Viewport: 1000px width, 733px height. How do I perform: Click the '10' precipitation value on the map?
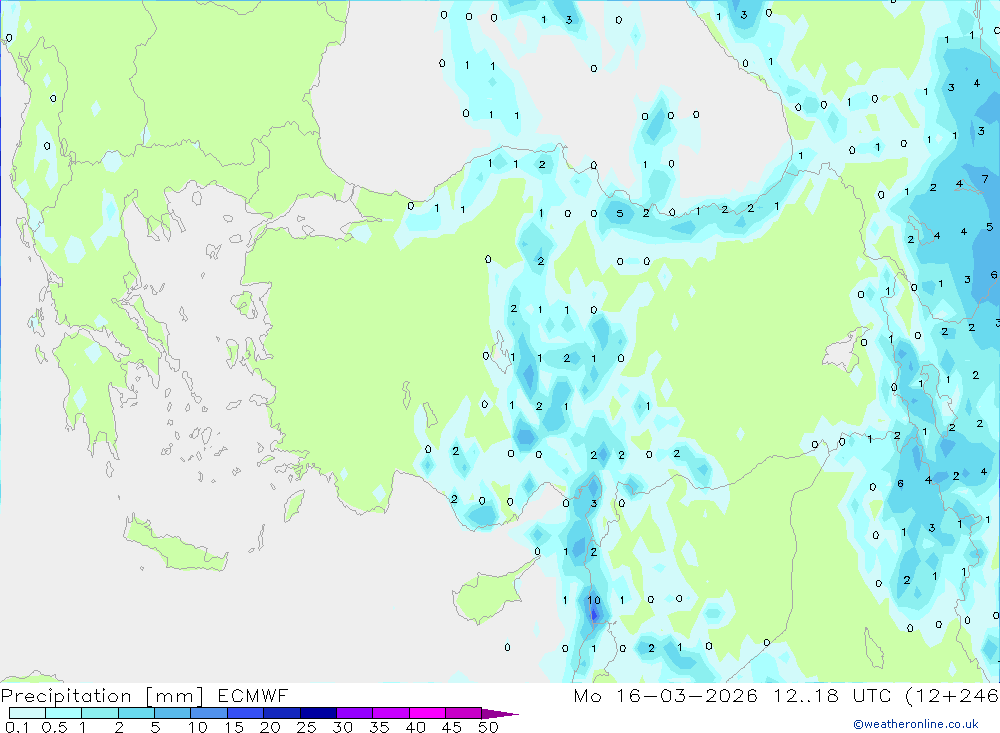pyautogui.click(x=594, y=600)
